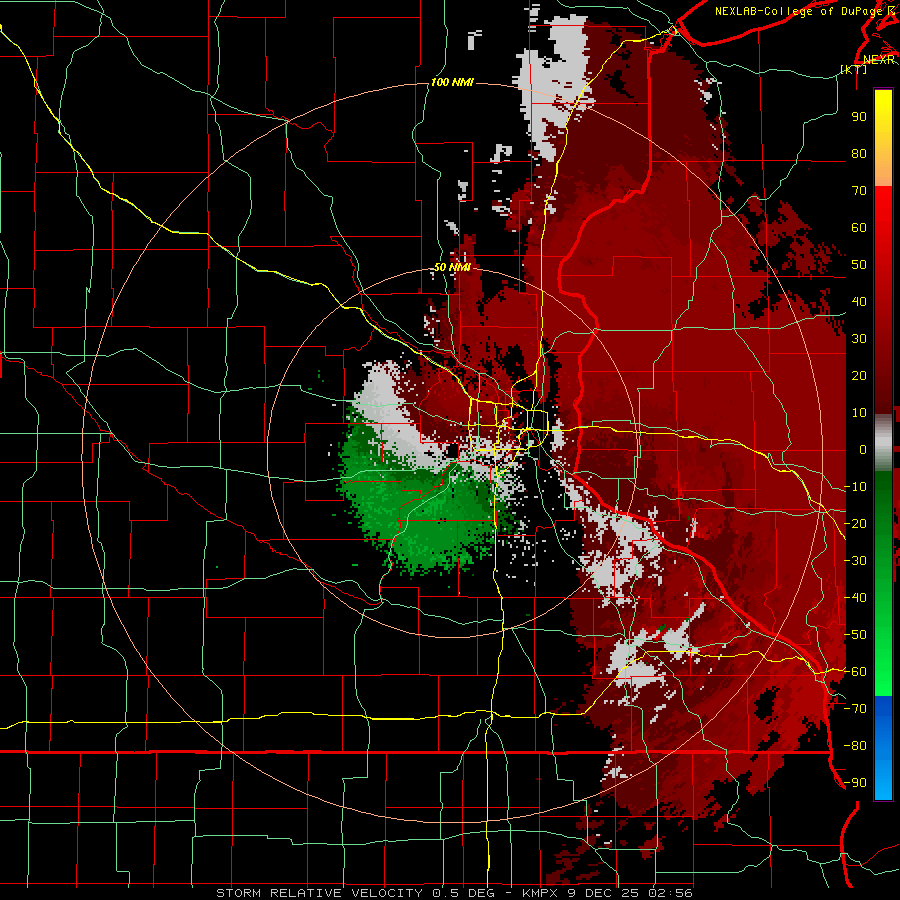Click the positive '30' scale value
This screenshot has width=900, height=900.
click(859, 339)
